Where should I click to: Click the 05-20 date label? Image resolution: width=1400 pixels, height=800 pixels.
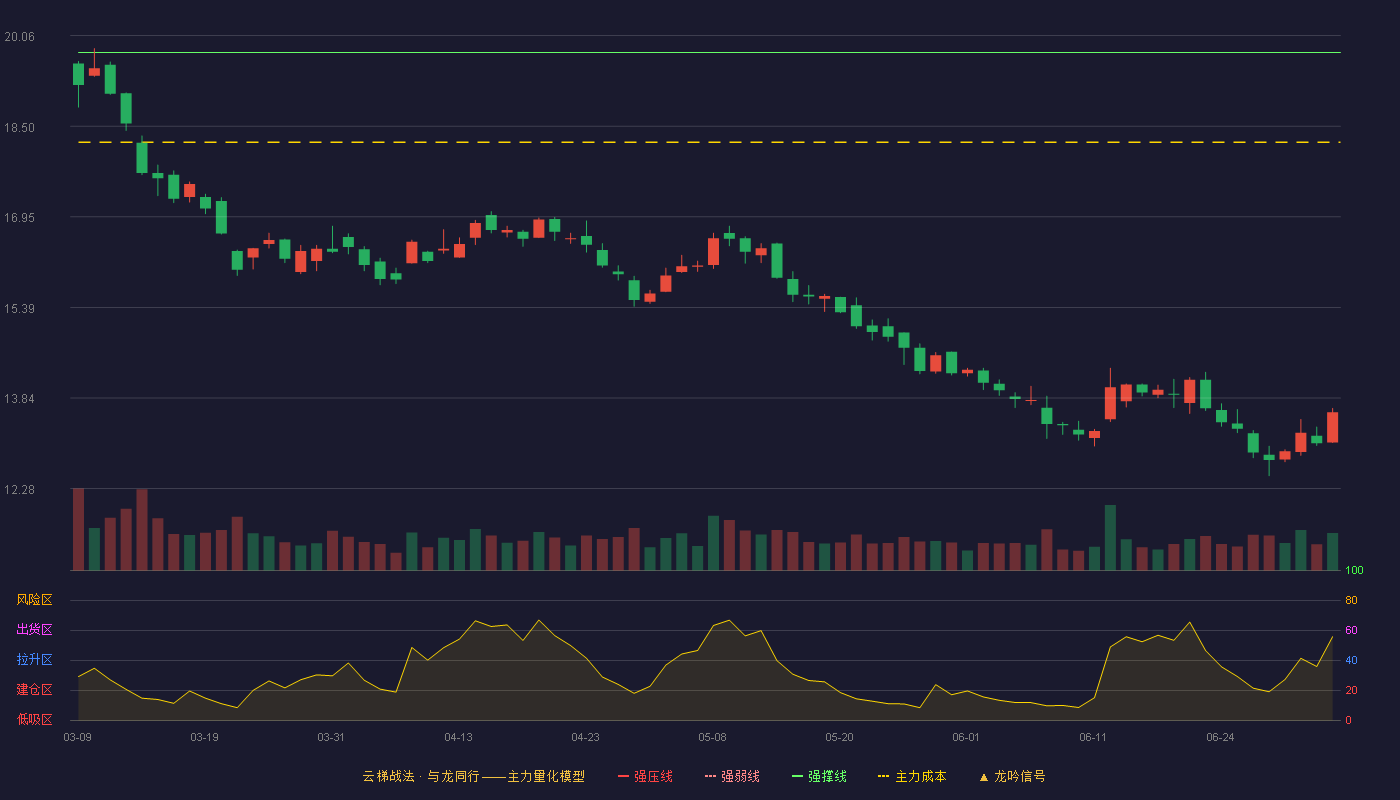coord(839,737)
